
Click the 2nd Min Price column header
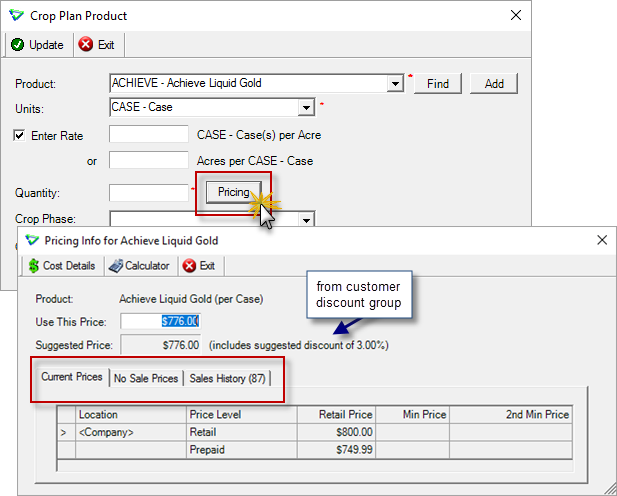[x=511, y=415]
